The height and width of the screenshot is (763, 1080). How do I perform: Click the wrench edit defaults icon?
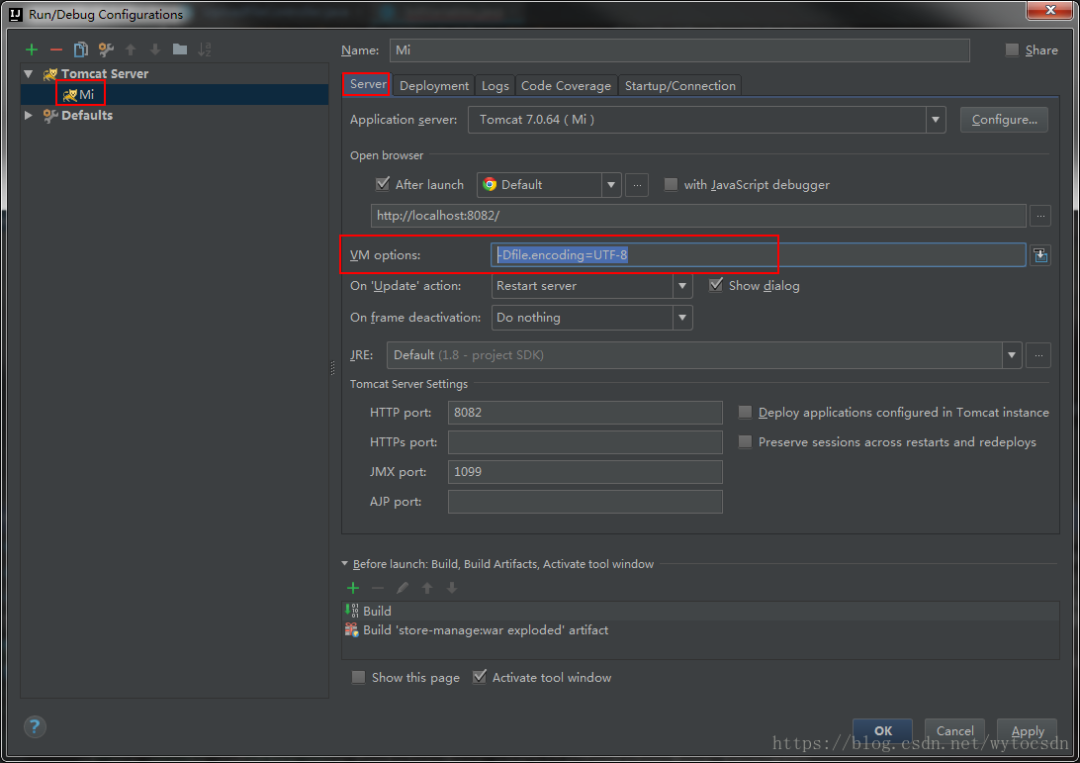(x=105, y=50)
